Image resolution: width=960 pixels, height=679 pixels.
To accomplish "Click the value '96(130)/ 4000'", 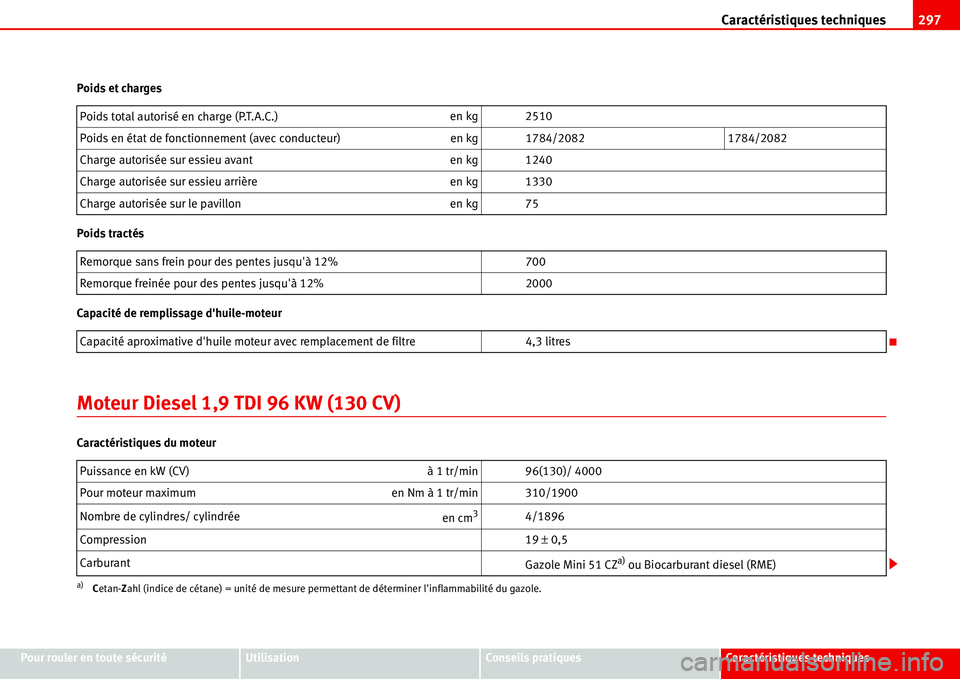I will click(x=563, y=471).
